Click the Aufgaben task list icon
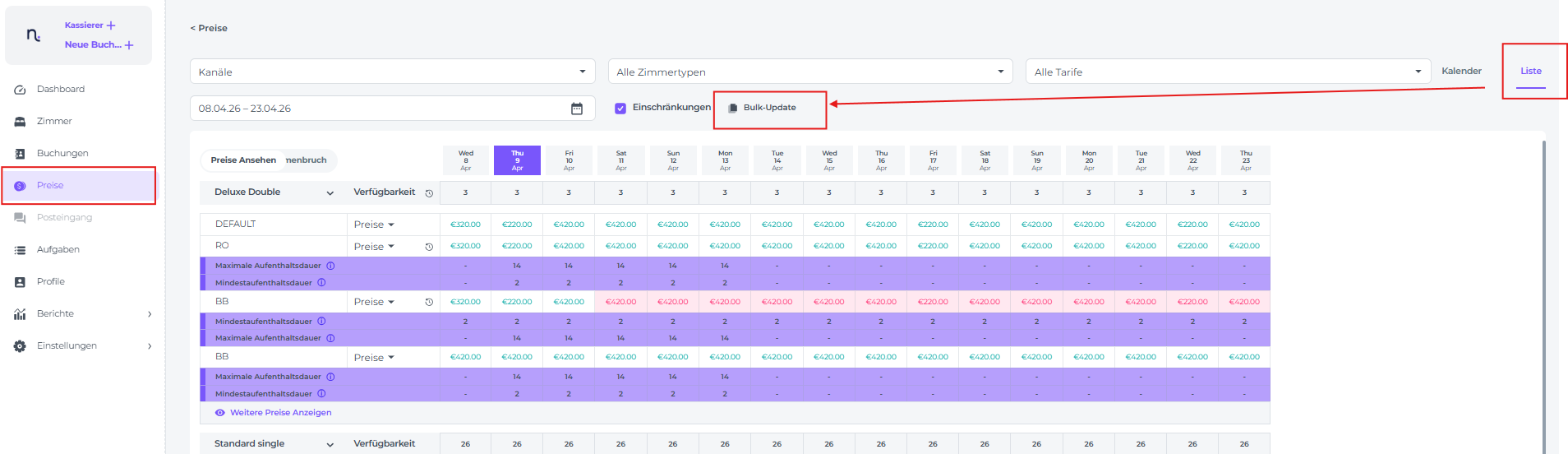This screenshot has height=454, width=1568. click(20, 250)
